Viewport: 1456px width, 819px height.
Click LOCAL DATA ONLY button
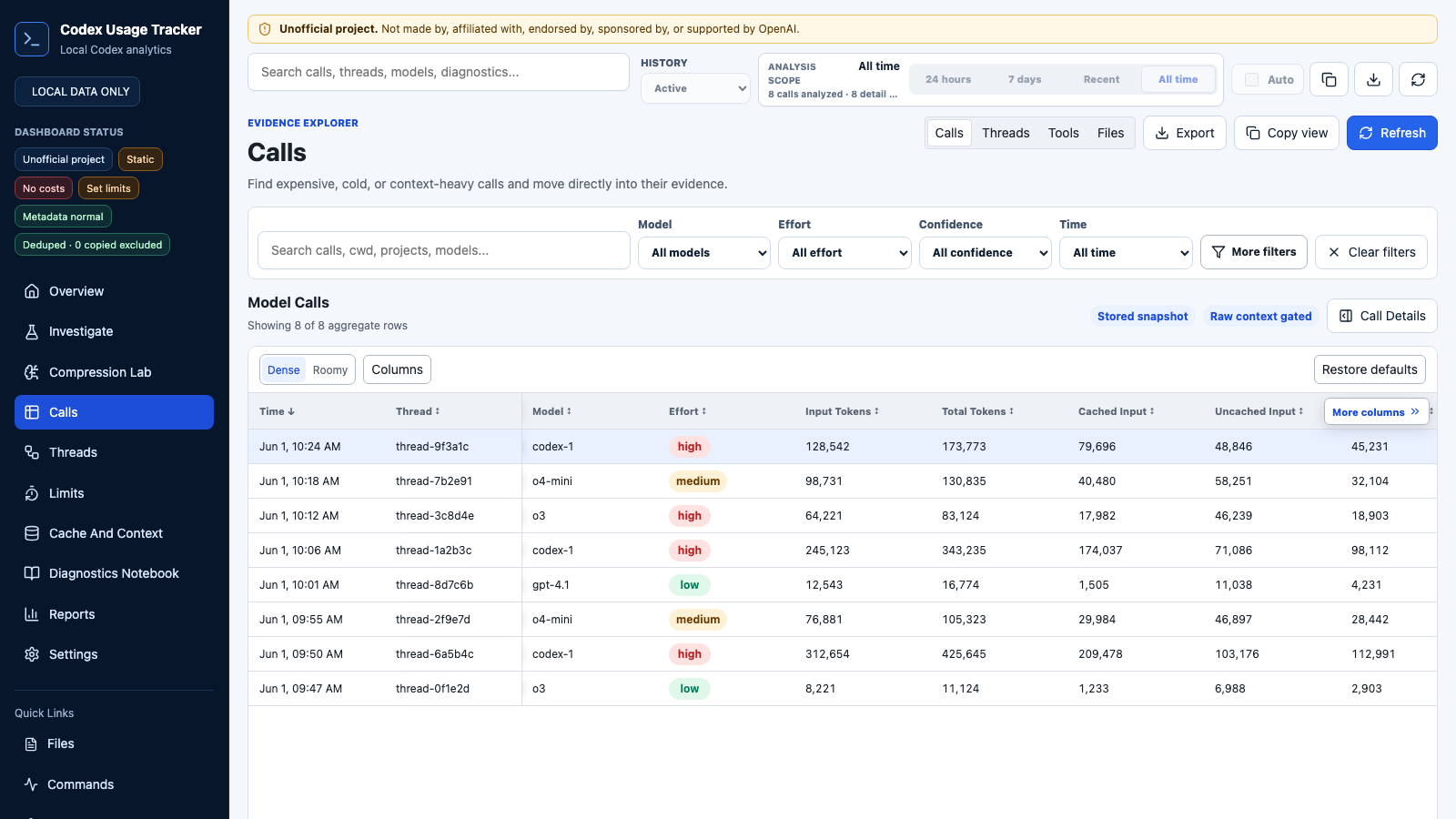coord(77,92)
